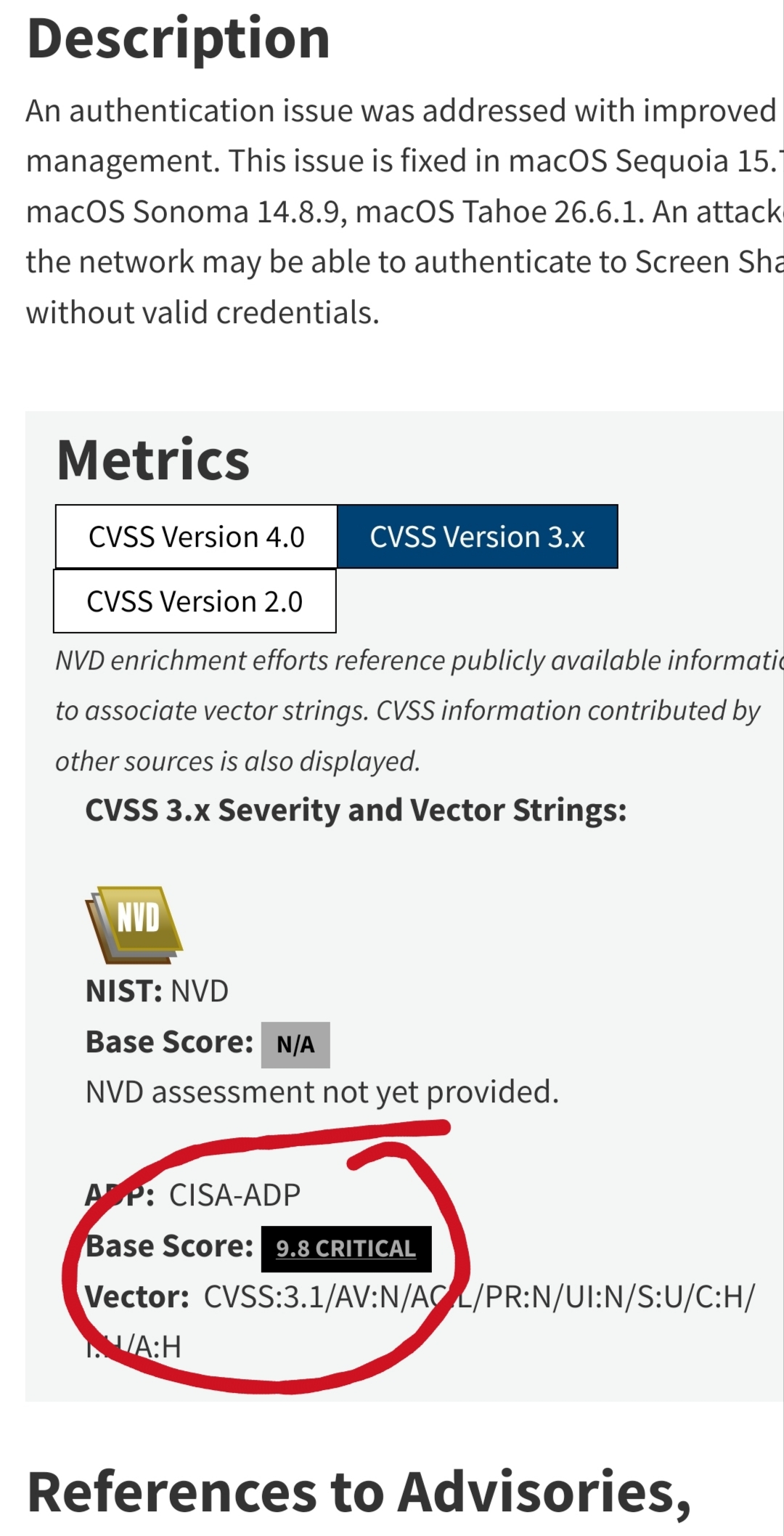
Task: Select the CVSS Version 3.x tab
Action: [478, 537]
